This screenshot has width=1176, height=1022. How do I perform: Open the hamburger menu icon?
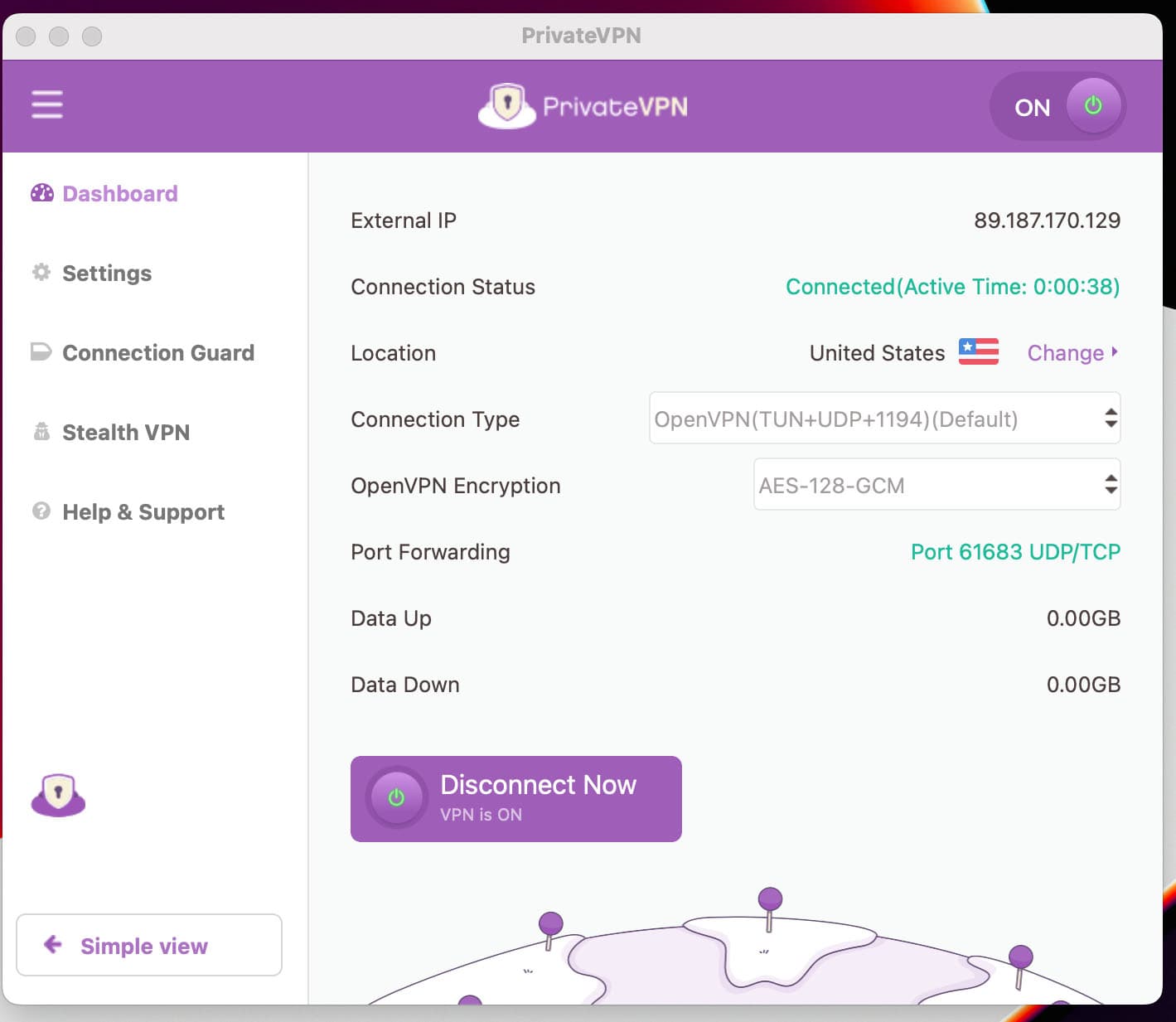tap(47, 105)
